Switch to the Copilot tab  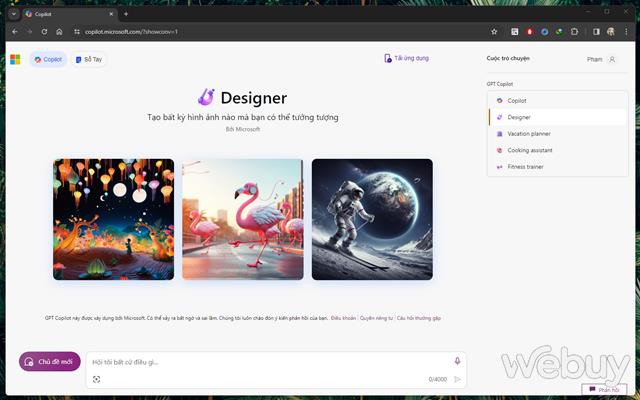point(48,60)
